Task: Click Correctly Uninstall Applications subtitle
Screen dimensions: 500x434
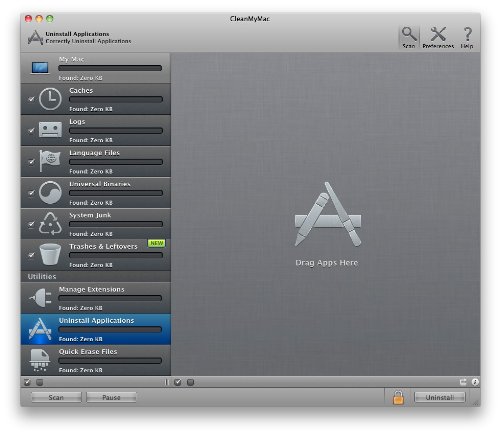Action: pyautogui.click(x=88, y=41)
